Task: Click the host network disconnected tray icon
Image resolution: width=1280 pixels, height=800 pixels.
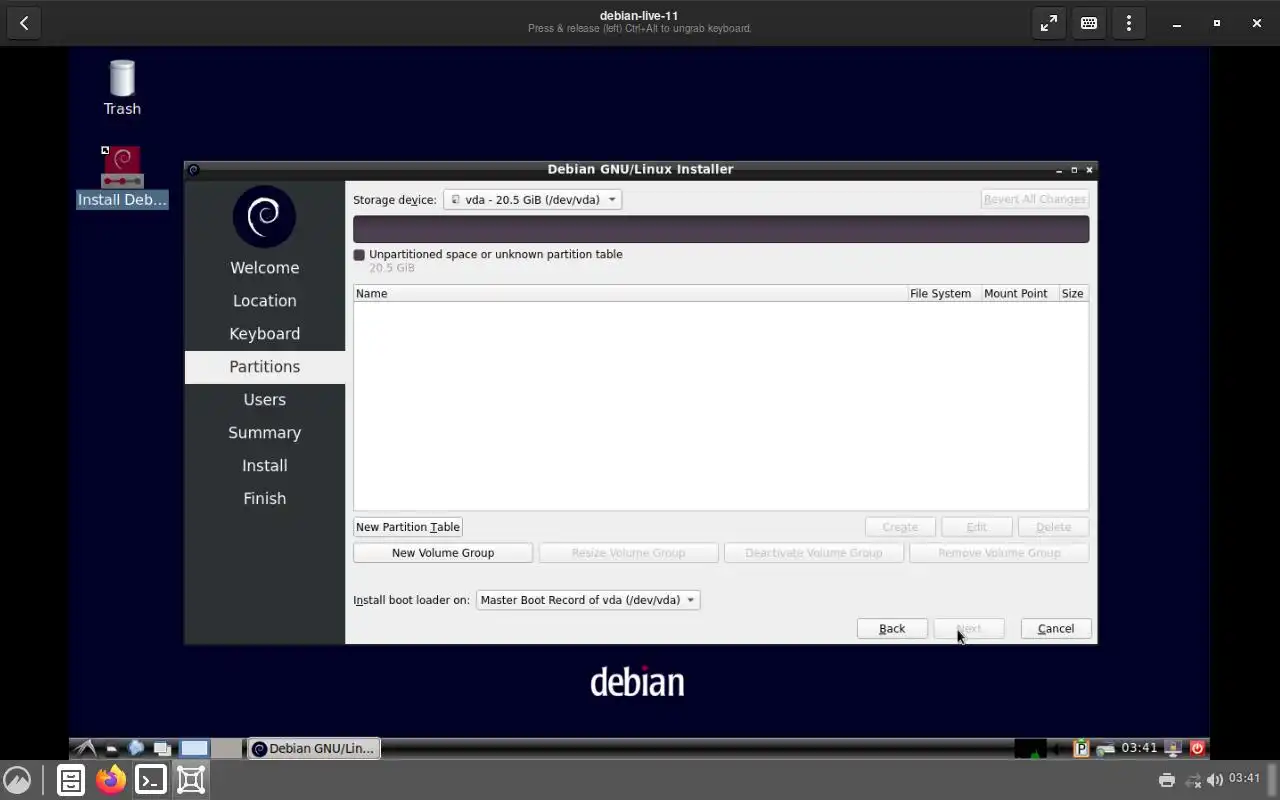Action: pos(1192,780)
